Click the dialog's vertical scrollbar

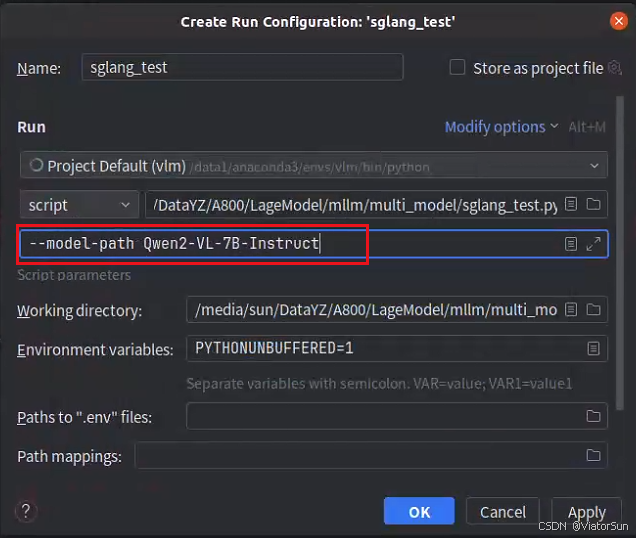[x=619, y=253]
